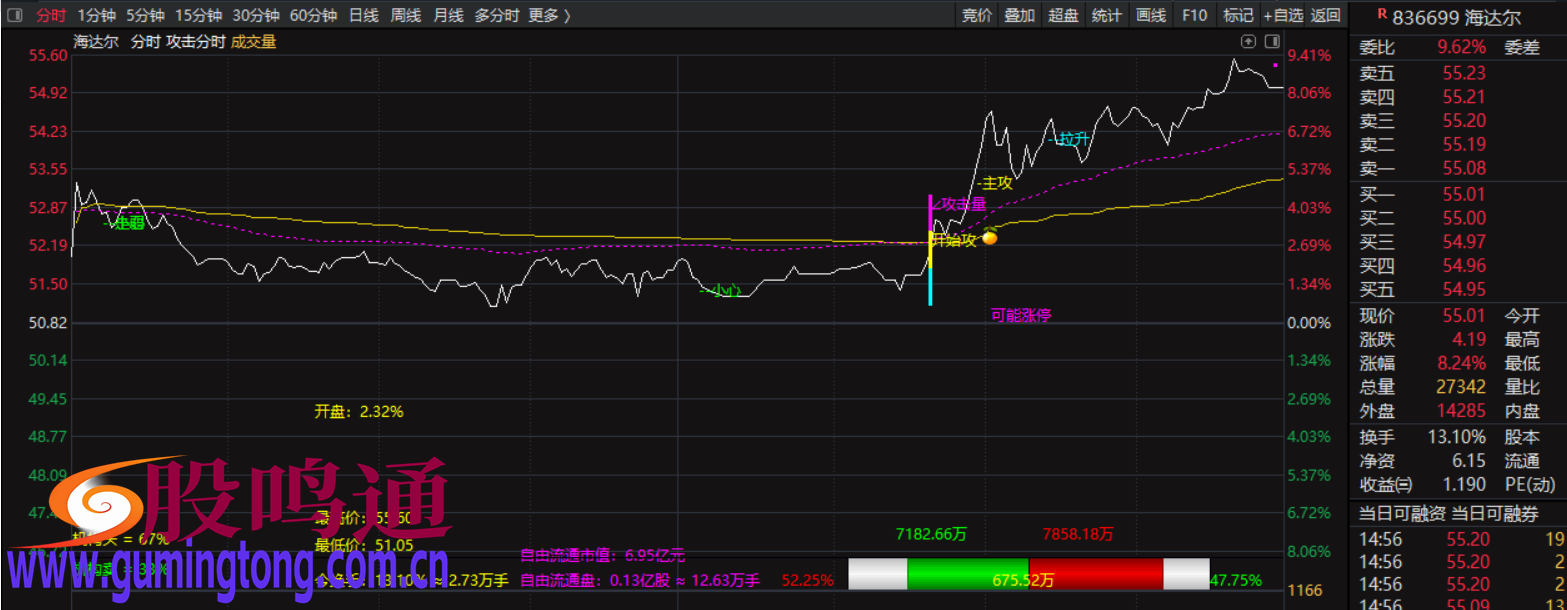
Task: Click the red R badge beside 836699
Action: pyautogui.click(x=1381, y=15)
